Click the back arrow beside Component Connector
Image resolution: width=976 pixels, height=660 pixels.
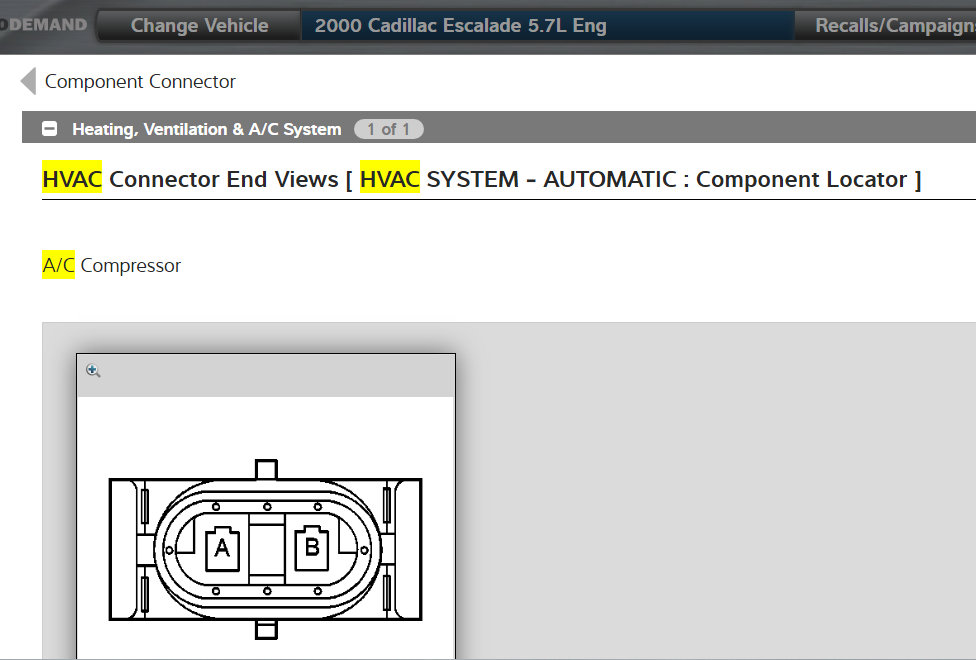click(x=26, y=81)
